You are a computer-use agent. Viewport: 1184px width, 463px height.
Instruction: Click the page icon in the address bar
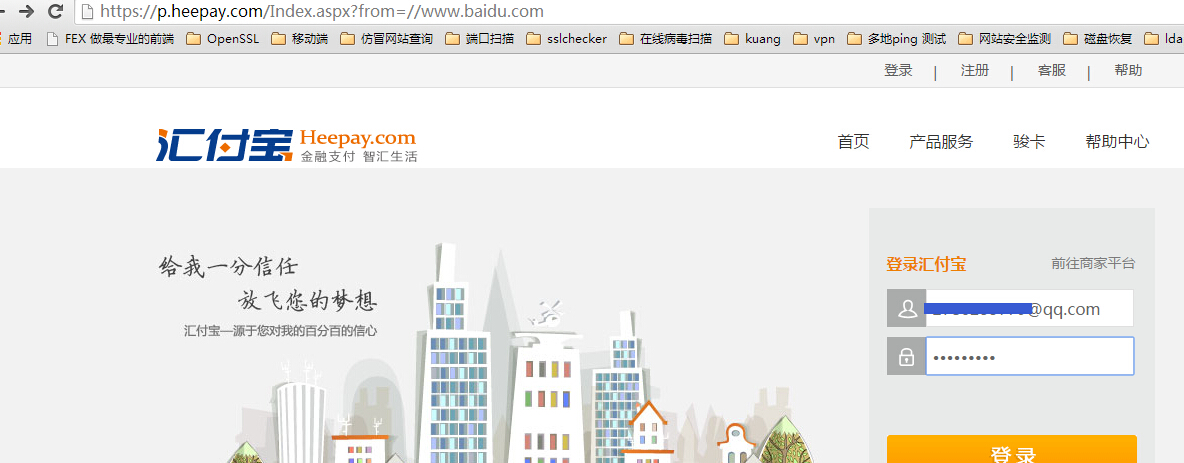point(88,11)
